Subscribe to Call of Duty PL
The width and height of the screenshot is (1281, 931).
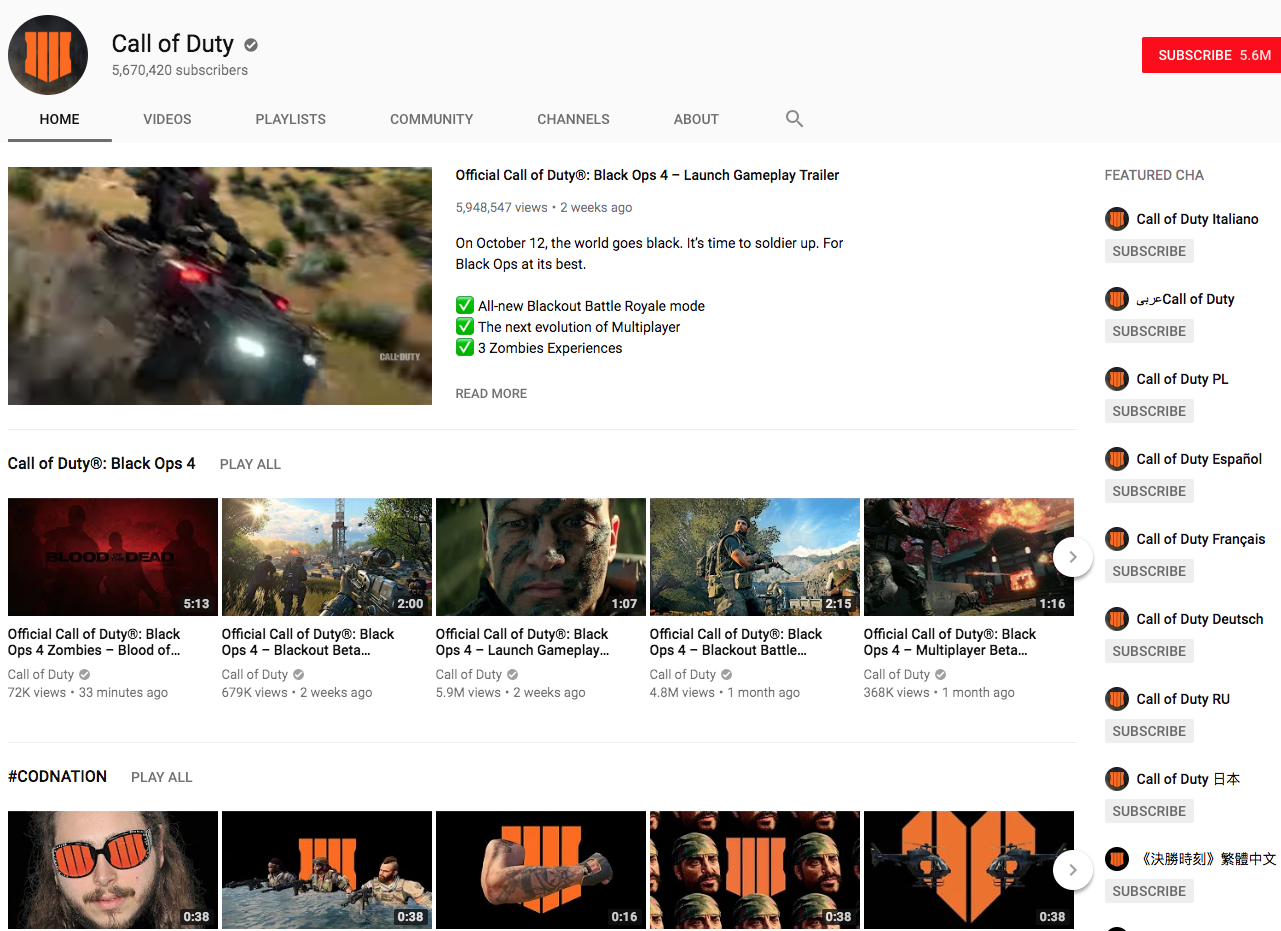tap(1149, 411)
